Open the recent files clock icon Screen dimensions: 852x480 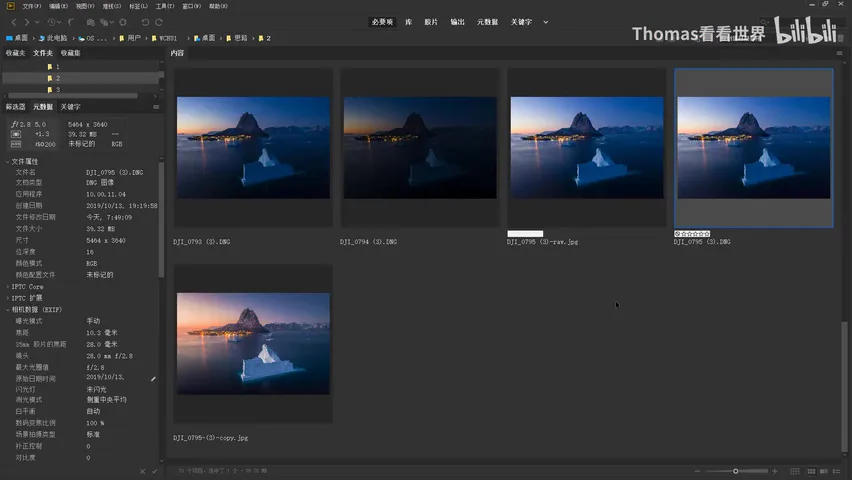(51, 22)
